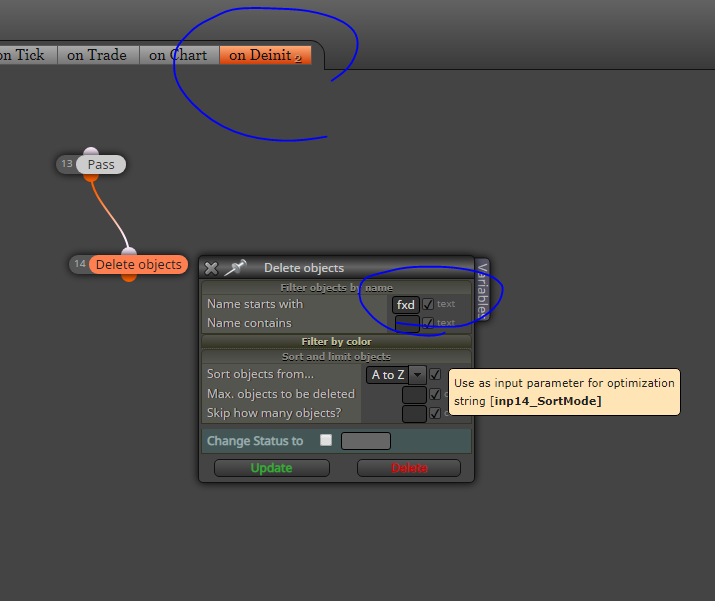
Task: Click the Delete objects dialog title
Action: [x=304, y=268]
